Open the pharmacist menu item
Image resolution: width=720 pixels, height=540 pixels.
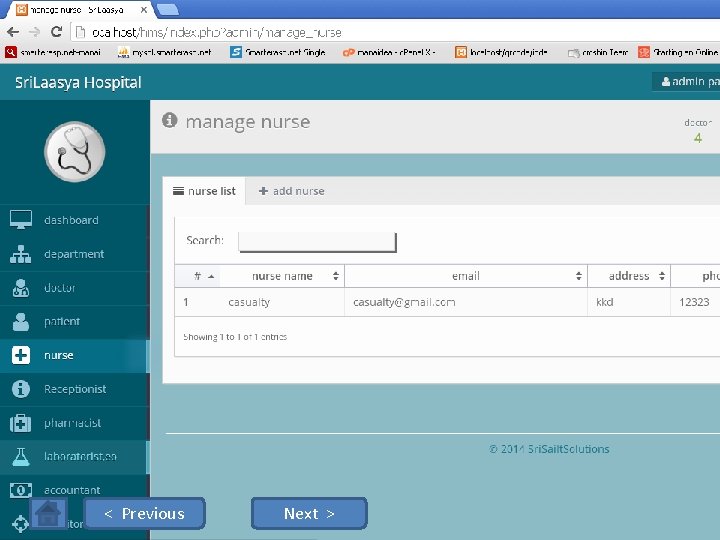click(72, 423)
